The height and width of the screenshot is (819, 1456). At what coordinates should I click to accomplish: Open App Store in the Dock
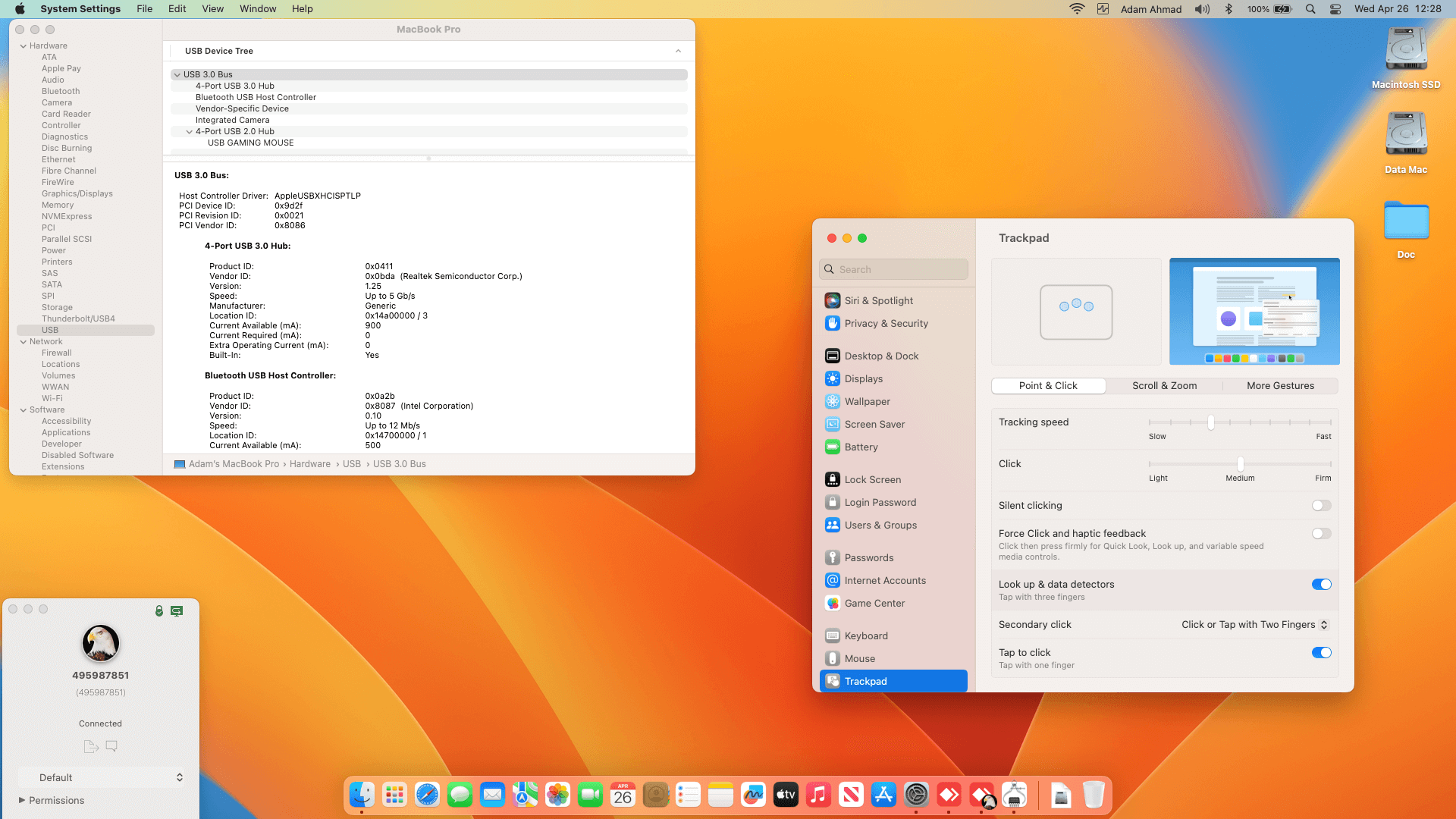[x=883, y=795]
